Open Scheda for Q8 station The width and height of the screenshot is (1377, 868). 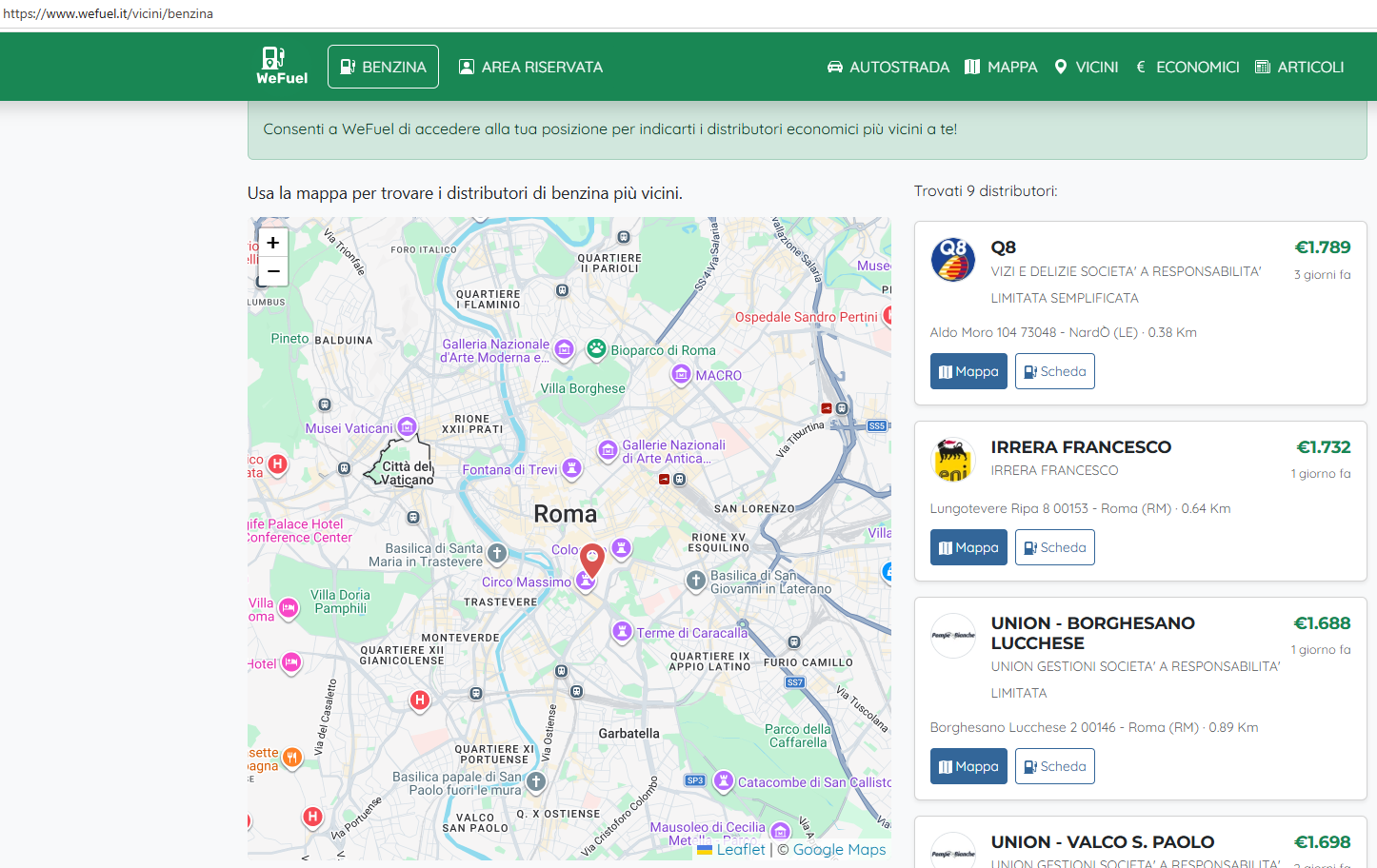(x=1055, y=371)
